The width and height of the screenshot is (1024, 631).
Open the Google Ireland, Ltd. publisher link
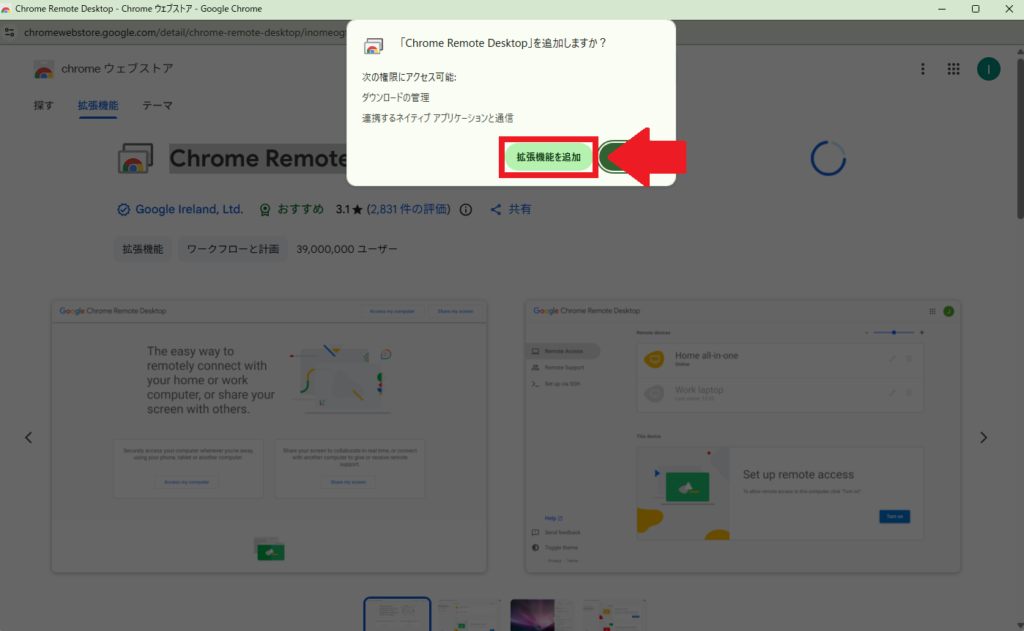[189, 210]
